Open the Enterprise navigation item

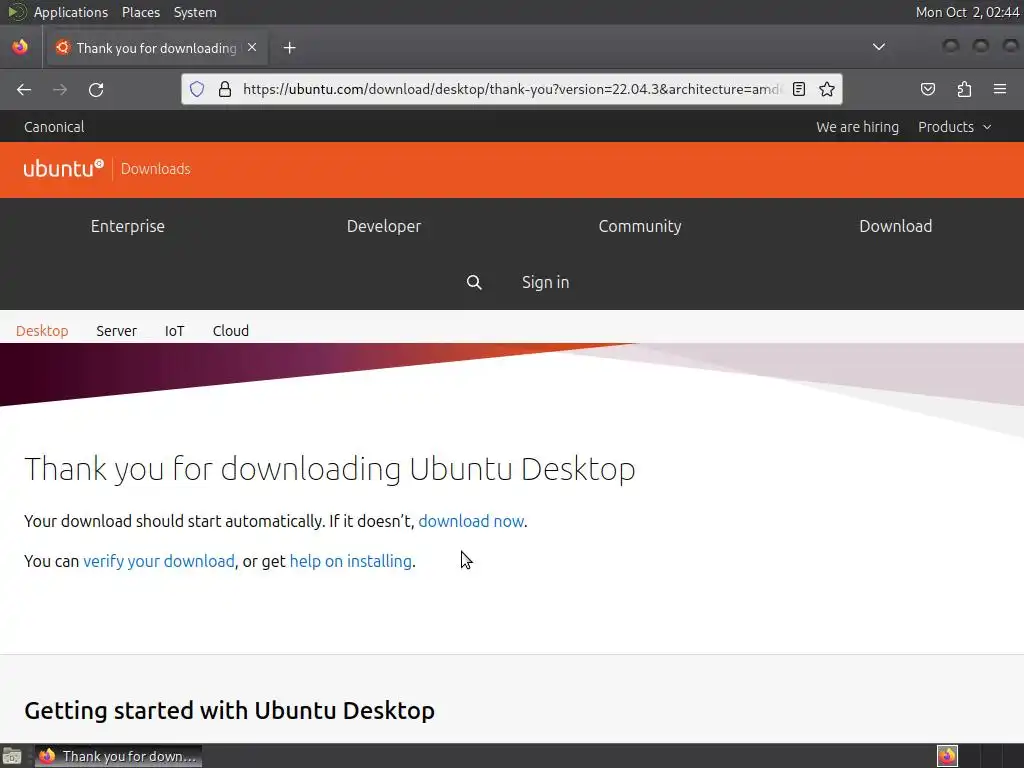point(127,226)
